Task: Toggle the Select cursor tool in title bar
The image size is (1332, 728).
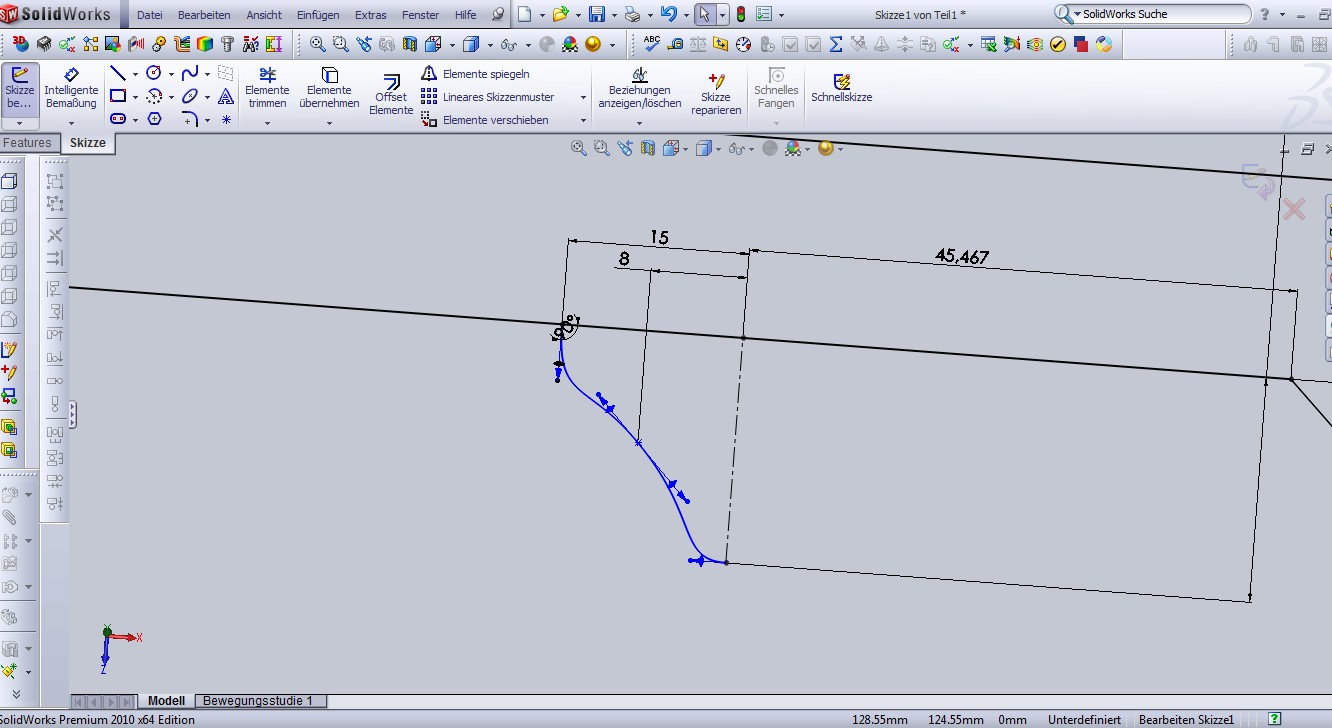Action: [704, 15]
